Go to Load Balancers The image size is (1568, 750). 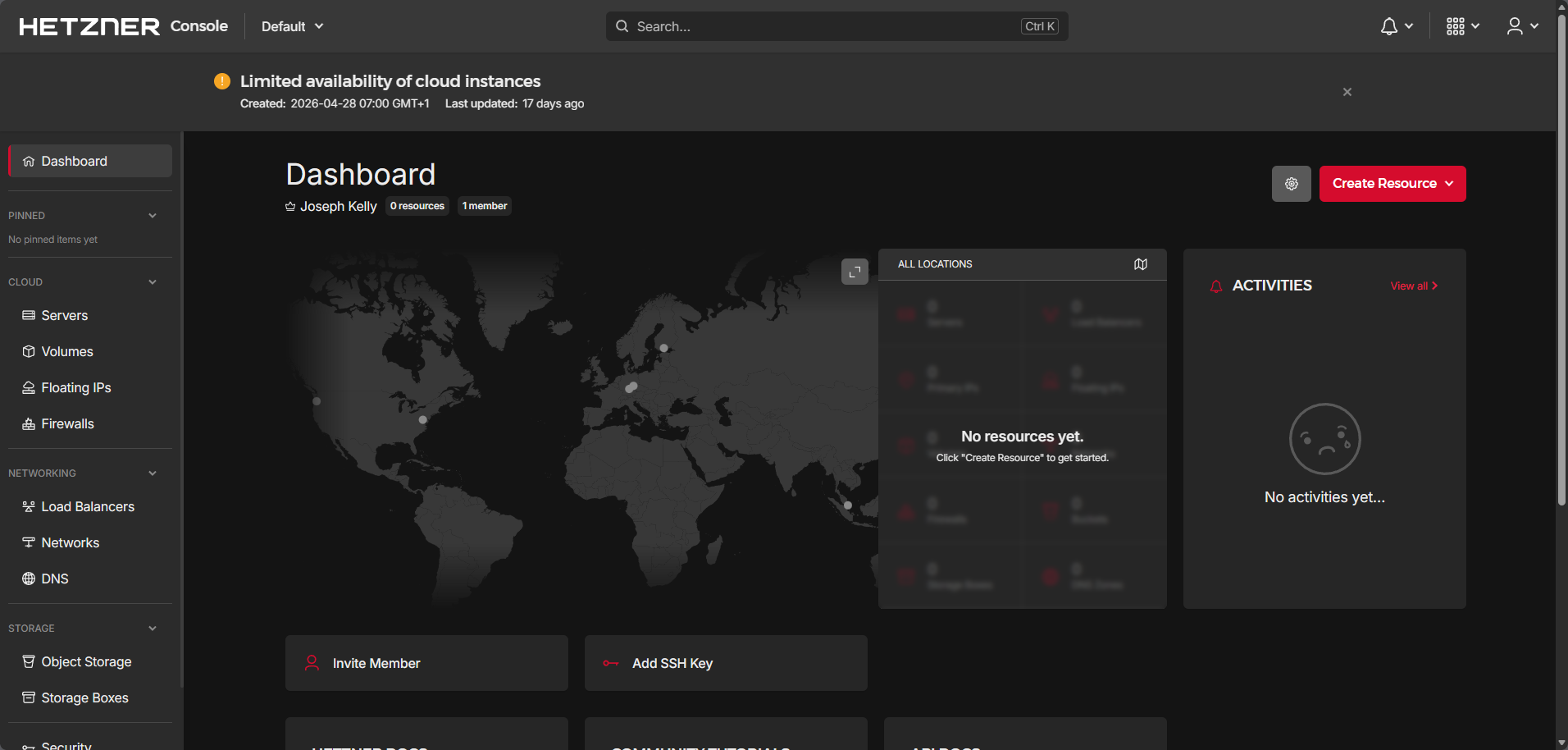click(x=90, y=506)
